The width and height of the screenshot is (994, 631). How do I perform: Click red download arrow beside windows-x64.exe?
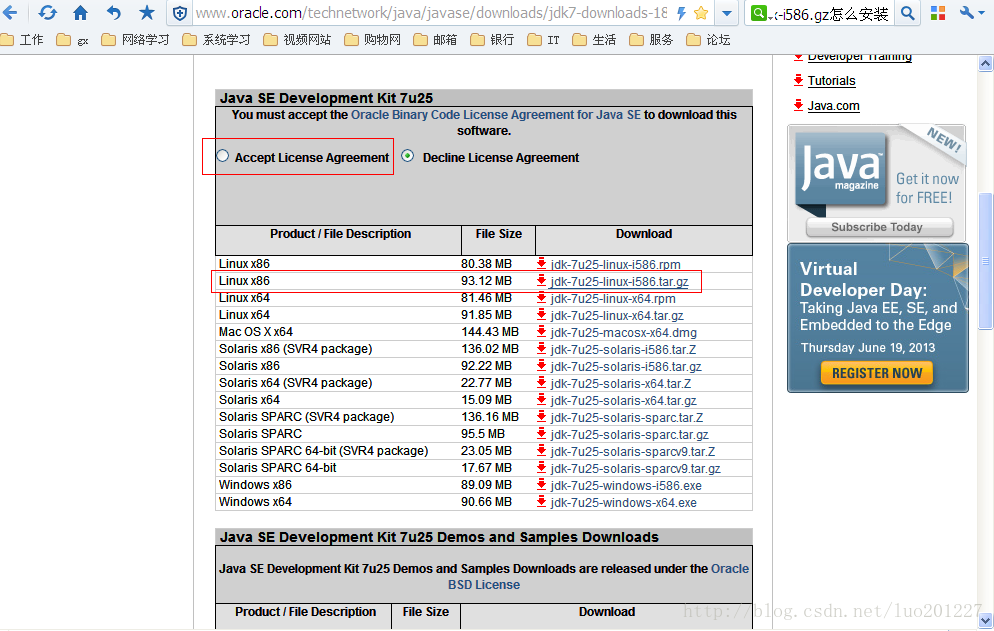[541, 502]
